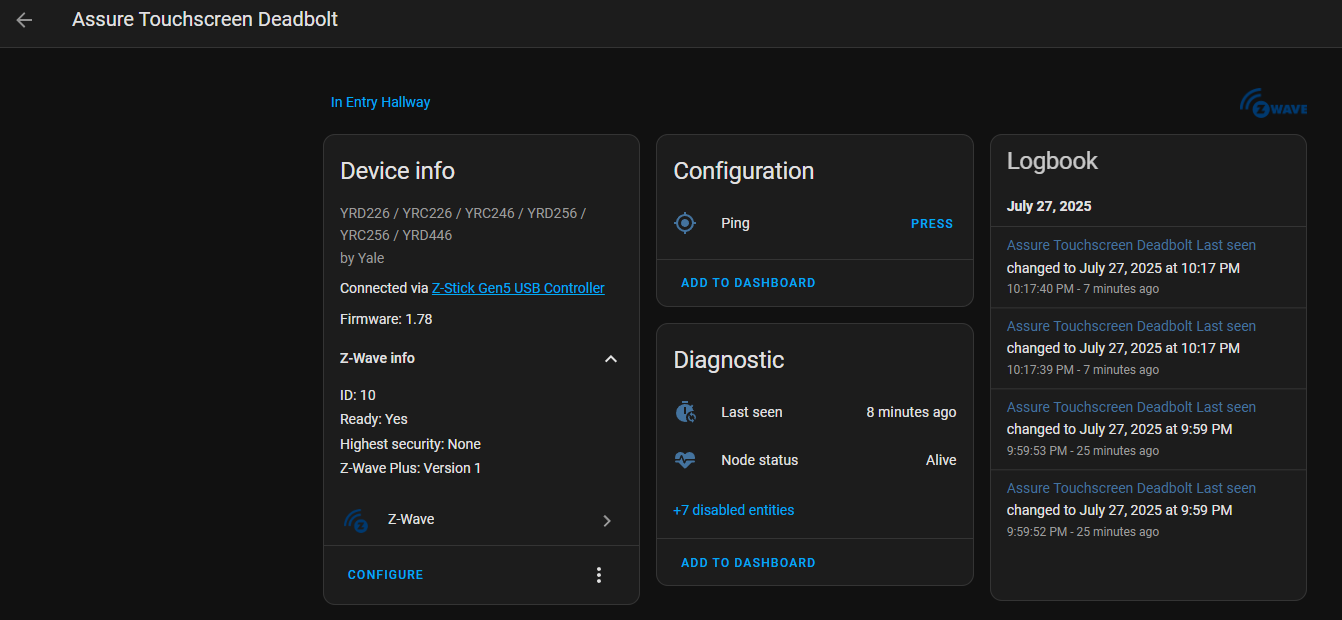The image size is (1342, 620).
Task: Click the Ping target icon
Action: pyautogui.click(x=685, y=223)
